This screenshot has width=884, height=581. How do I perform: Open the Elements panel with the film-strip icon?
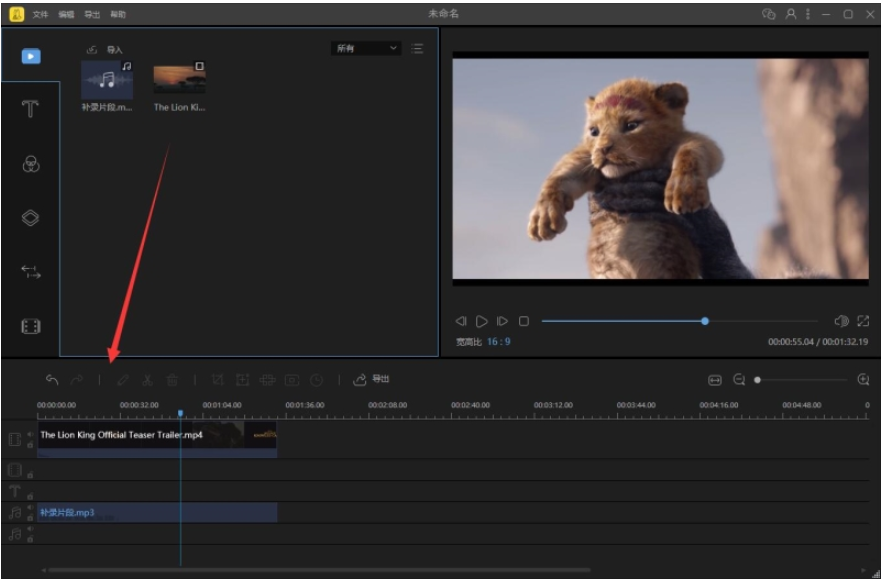click(x=30, y=326)
